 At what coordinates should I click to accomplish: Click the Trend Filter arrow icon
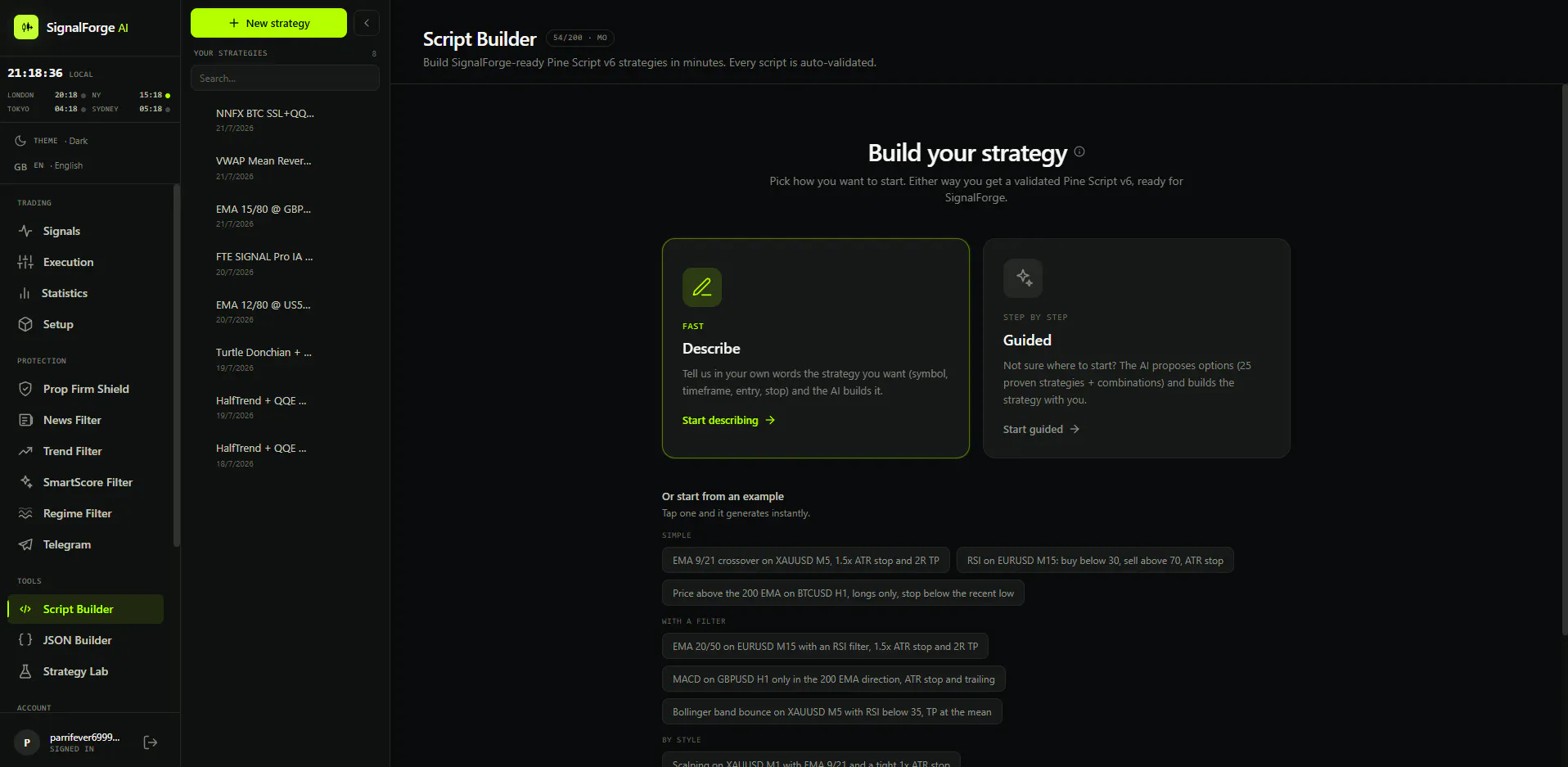coord(25,451)
